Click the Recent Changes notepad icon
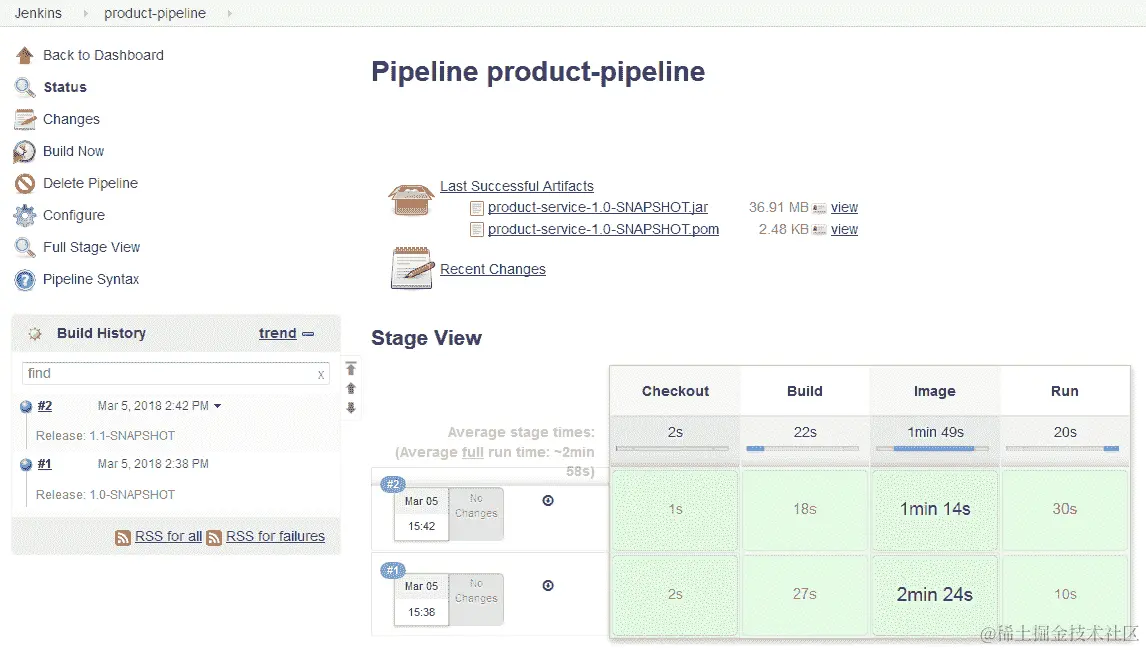 pos(411,268)
